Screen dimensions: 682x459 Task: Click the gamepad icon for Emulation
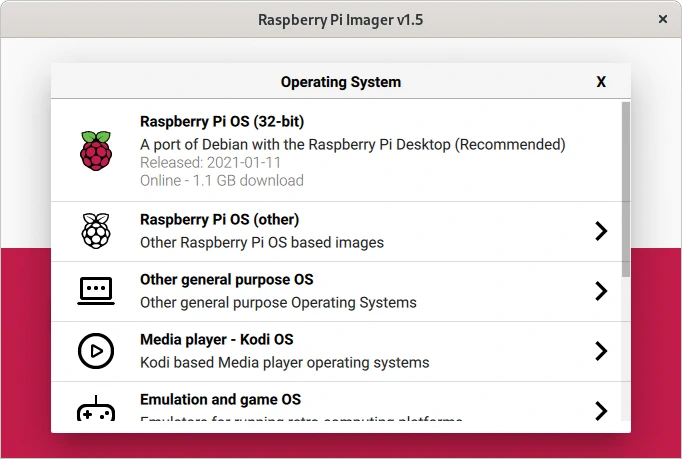coord(96,410)
